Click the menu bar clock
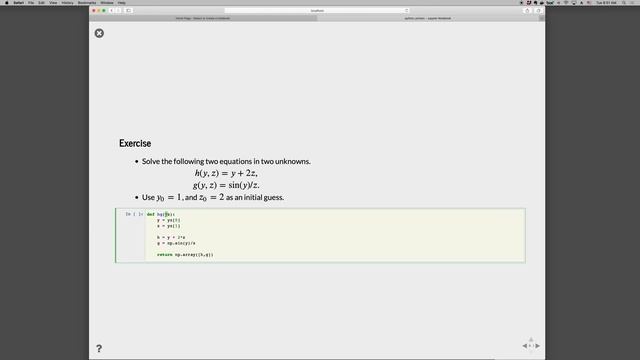The image size is (640, 360). (x=606, y=2)
